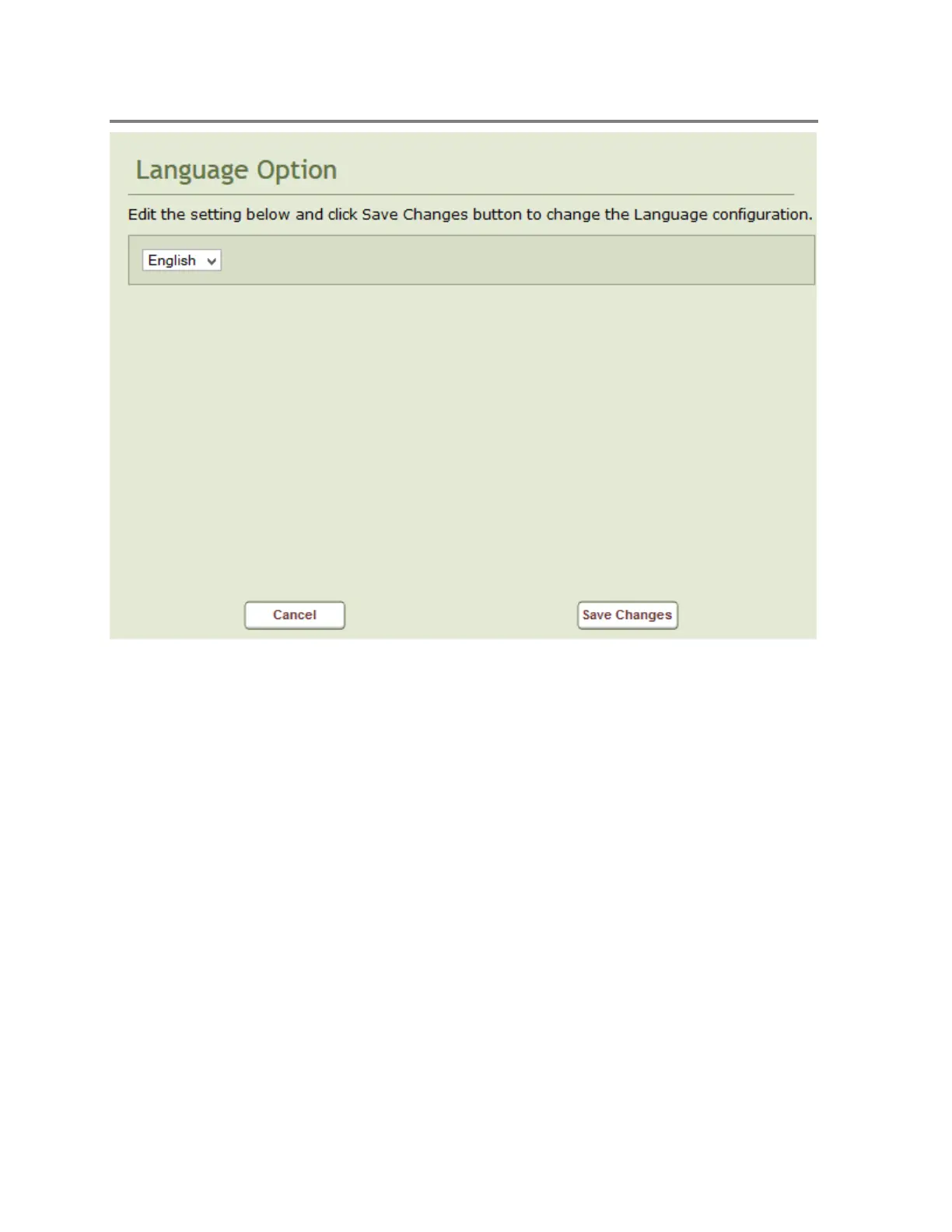Click the Save Changes button
This screenshot has height=1232, width=952.
point(628,615)
